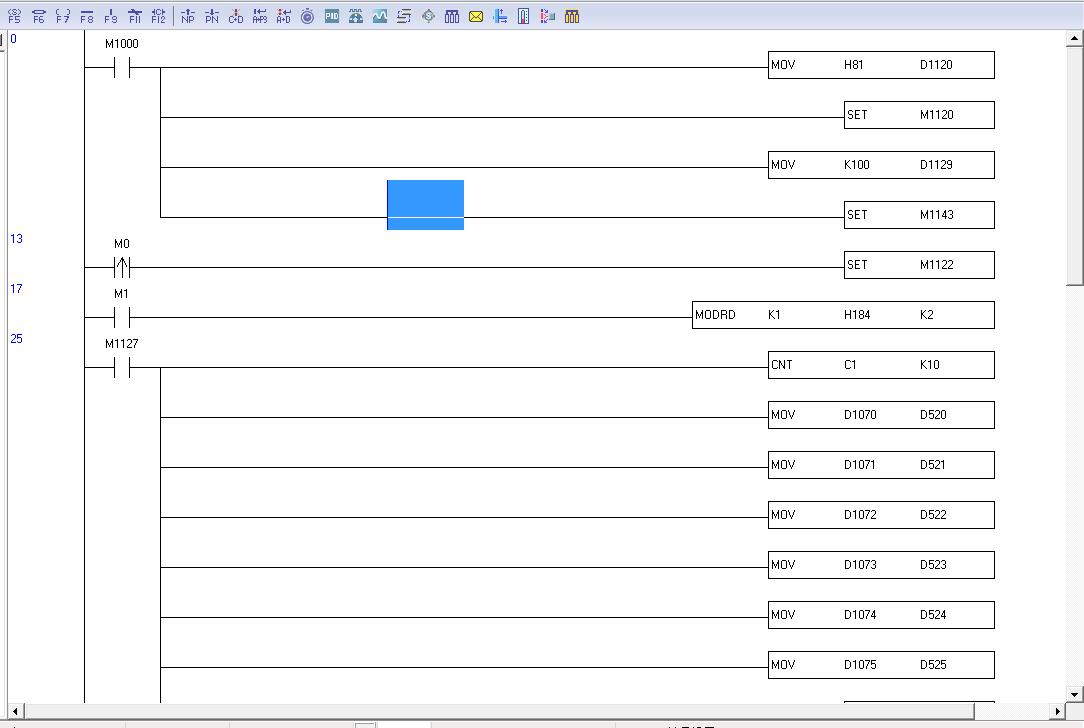
Task: Click the vertical scrollbar down arrow
Action: [x=1075, y=693]
